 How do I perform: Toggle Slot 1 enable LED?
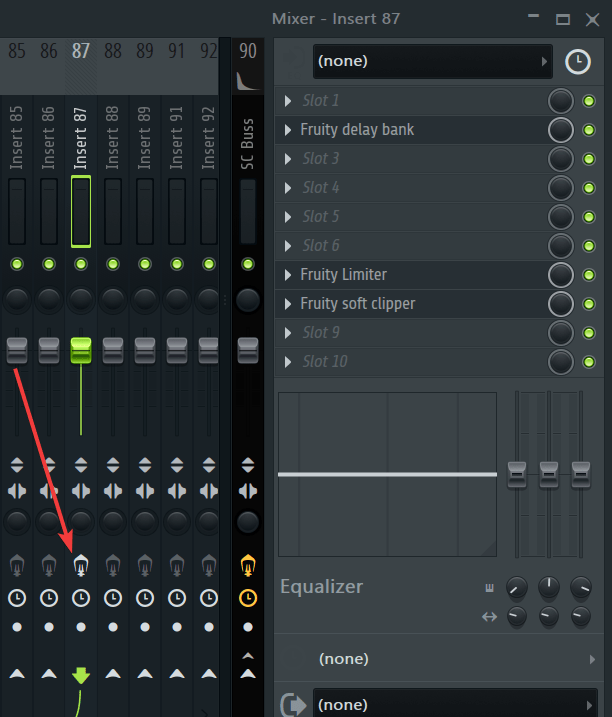pos(589,101)
